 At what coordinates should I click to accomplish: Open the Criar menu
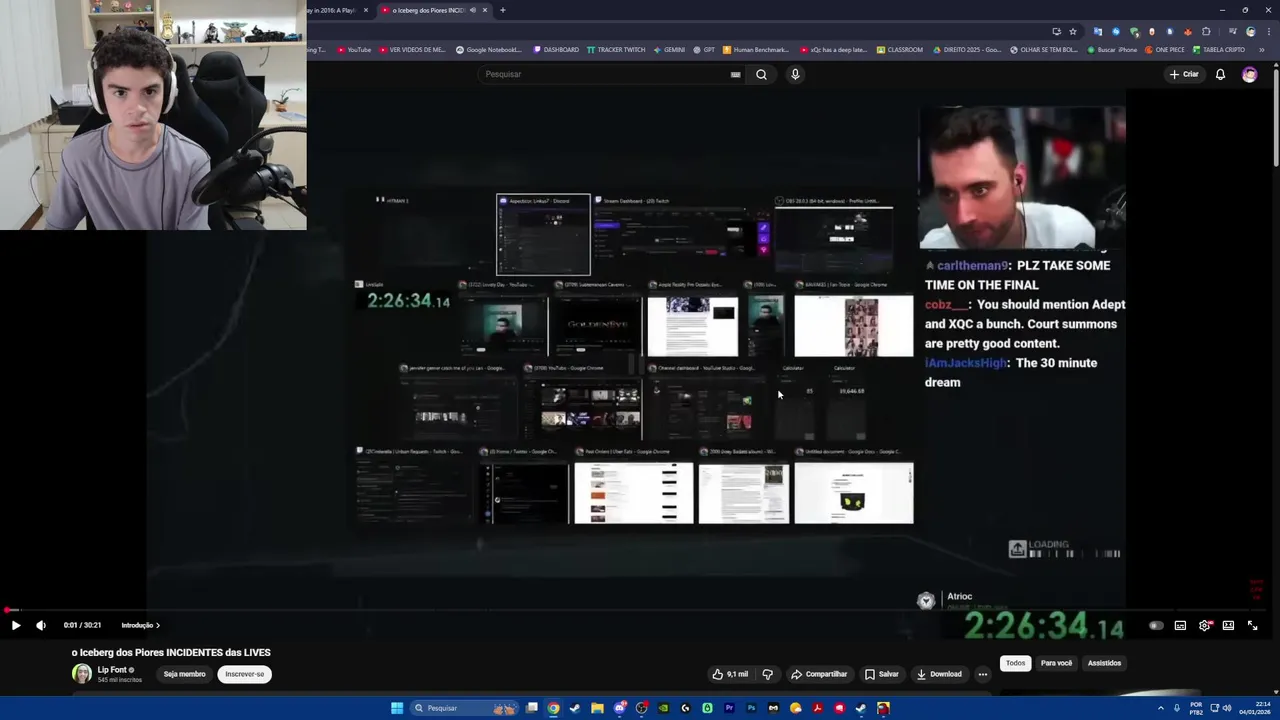1184,74
